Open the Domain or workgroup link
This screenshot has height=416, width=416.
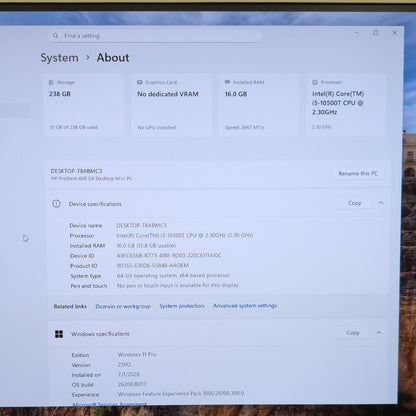(123, 306)
